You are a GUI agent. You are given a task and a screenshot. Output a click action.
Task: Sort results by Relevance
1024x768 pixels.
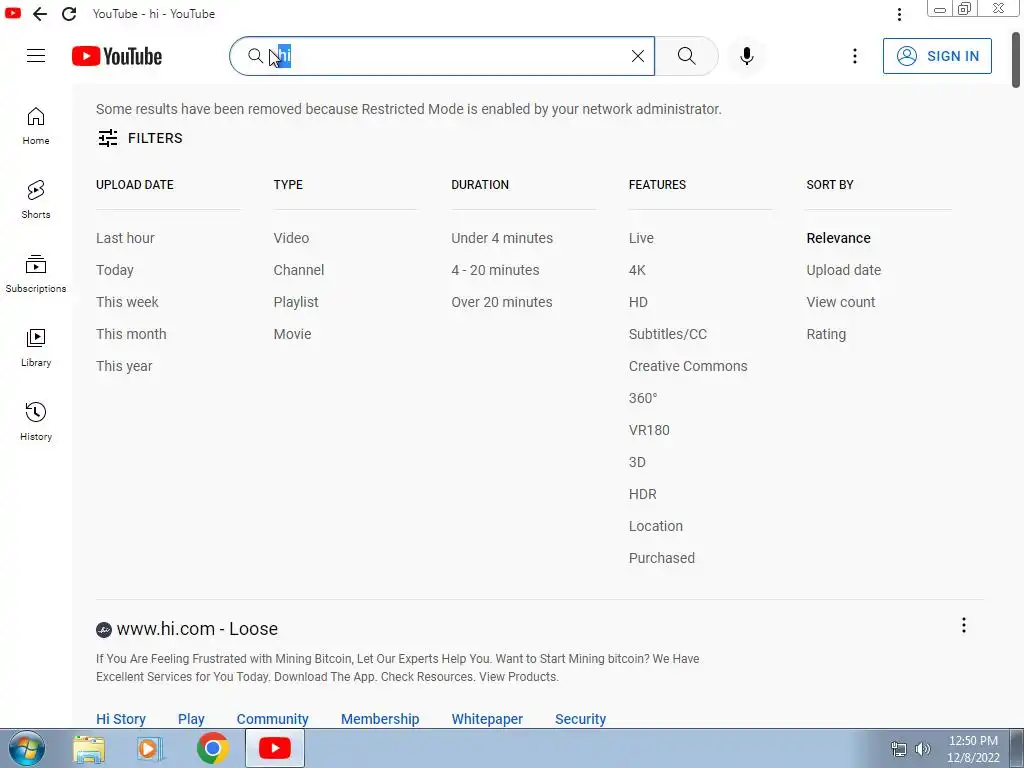coord(839,238)
